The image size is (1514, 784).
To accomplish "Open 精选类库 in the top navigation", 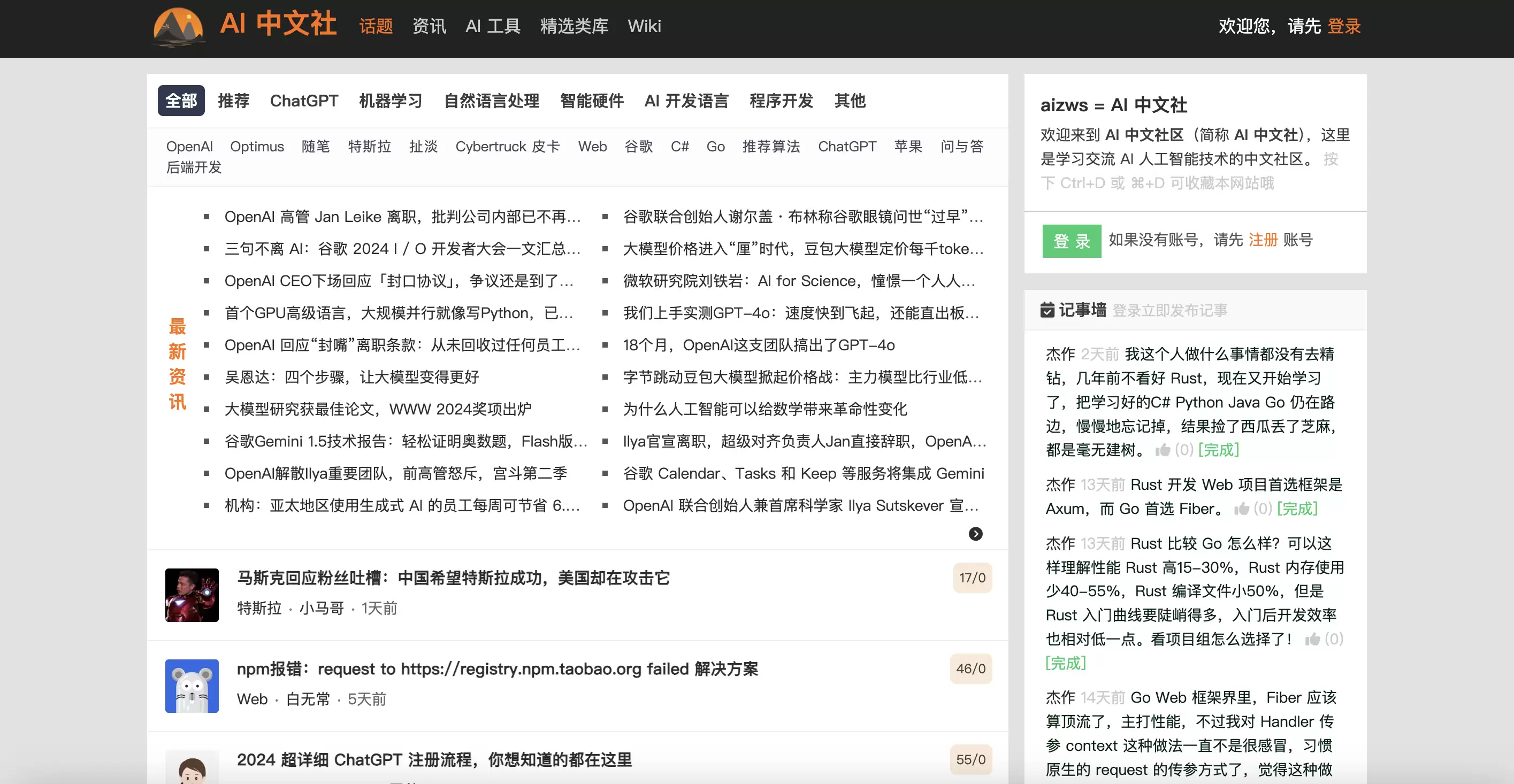I will point(574,26).
